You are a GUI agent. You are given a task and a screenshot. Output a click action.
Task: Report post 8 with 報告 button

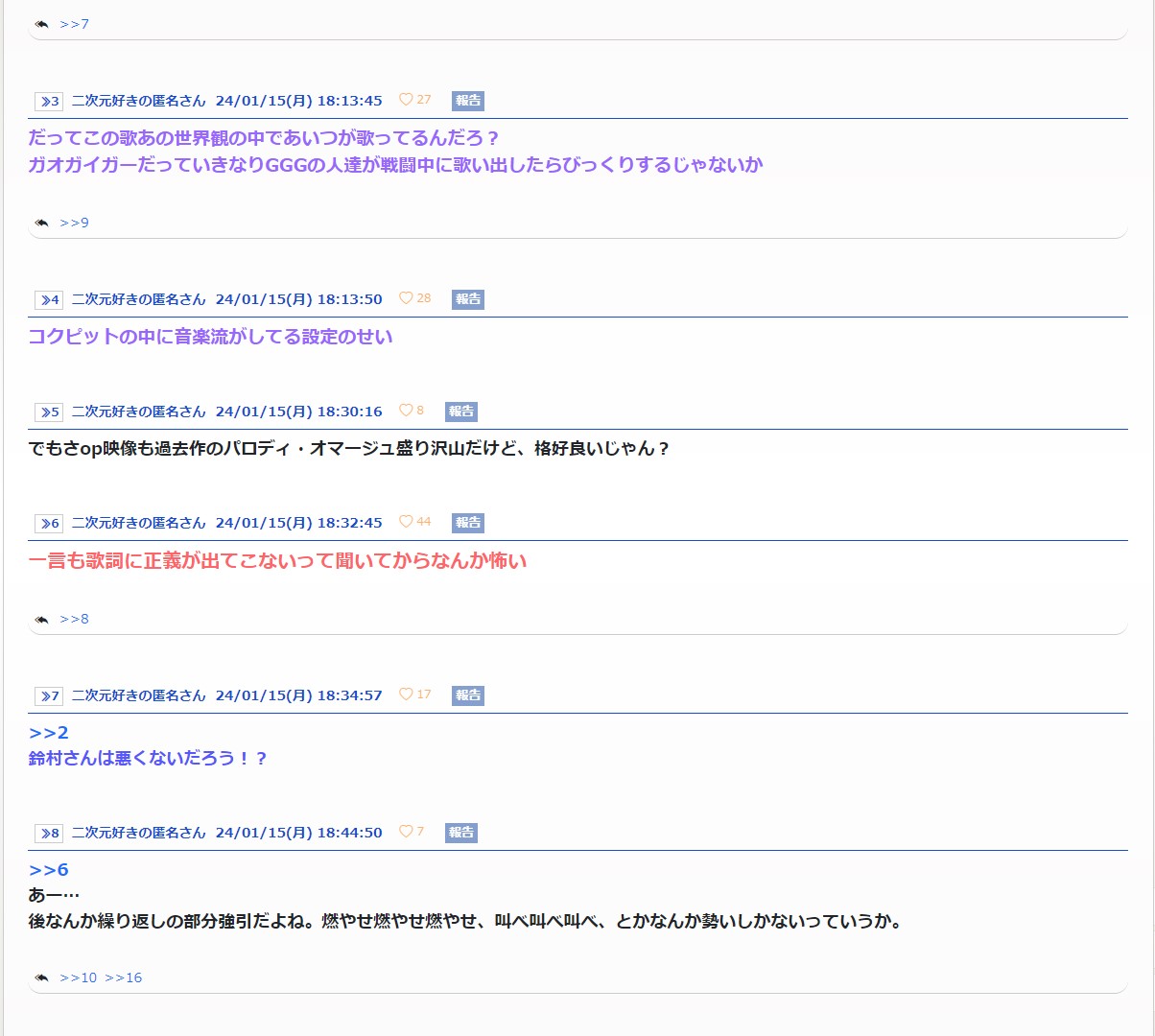[x=461, y=833]
